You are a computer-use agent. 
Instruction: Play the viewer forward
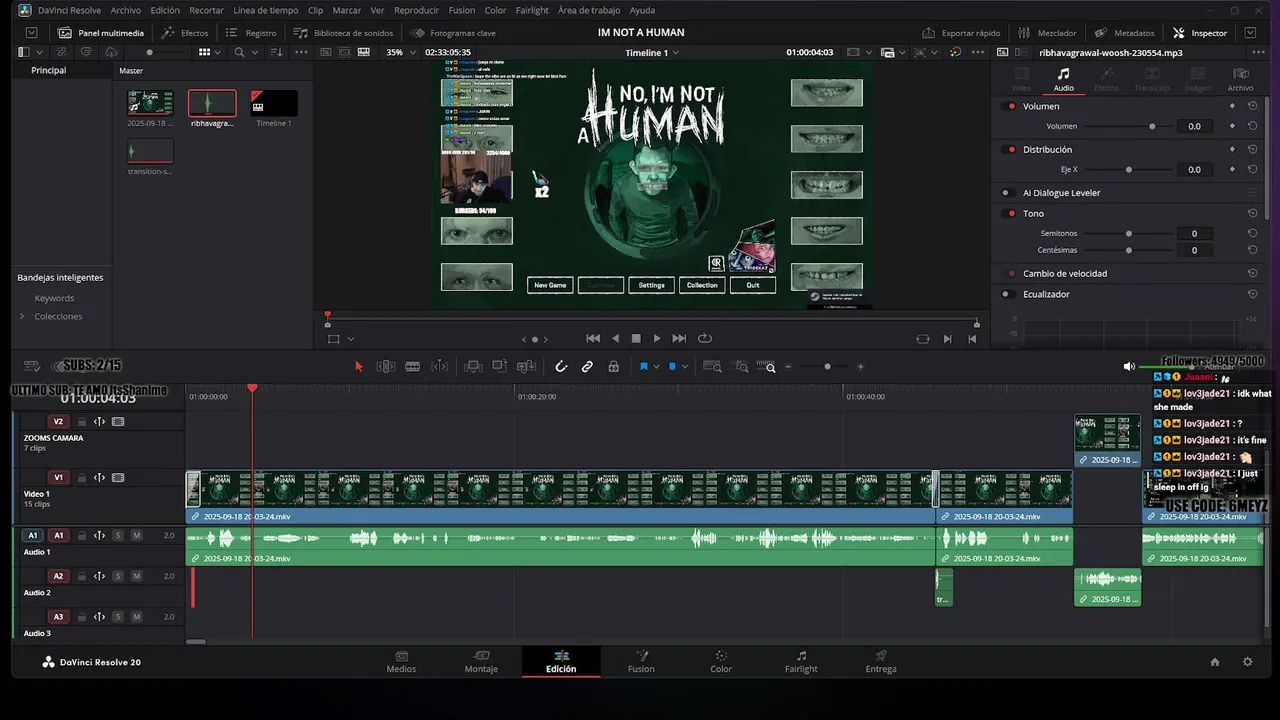click(657, 339)
